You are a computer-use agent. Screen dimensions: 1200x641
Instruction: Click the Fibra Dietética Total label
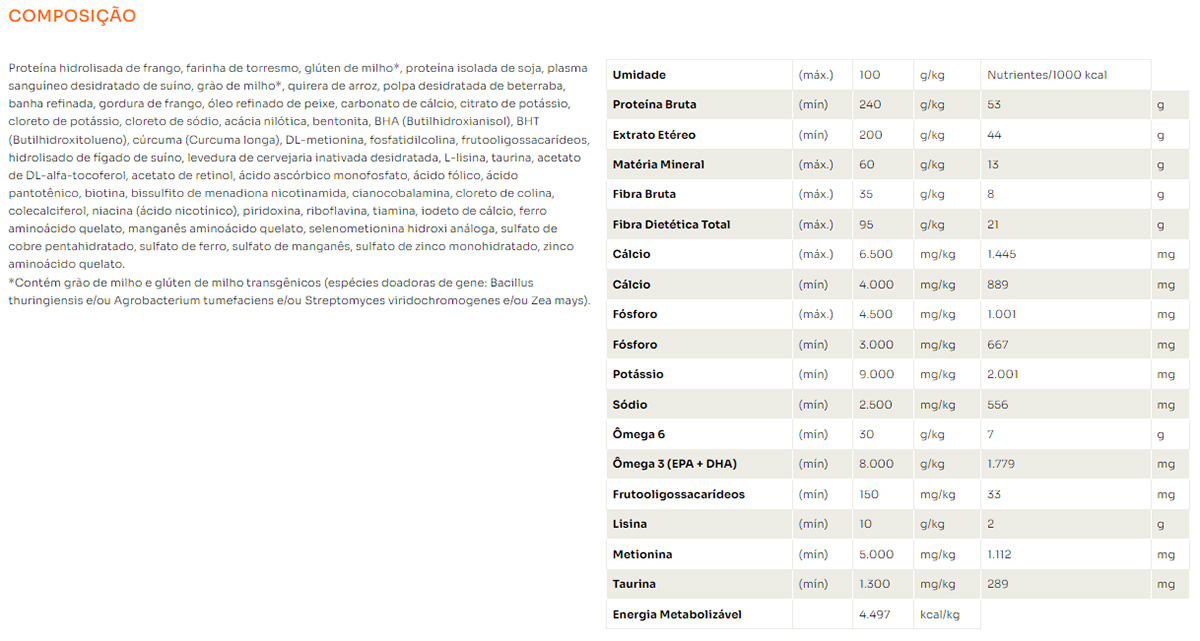(x=671, y=225)
